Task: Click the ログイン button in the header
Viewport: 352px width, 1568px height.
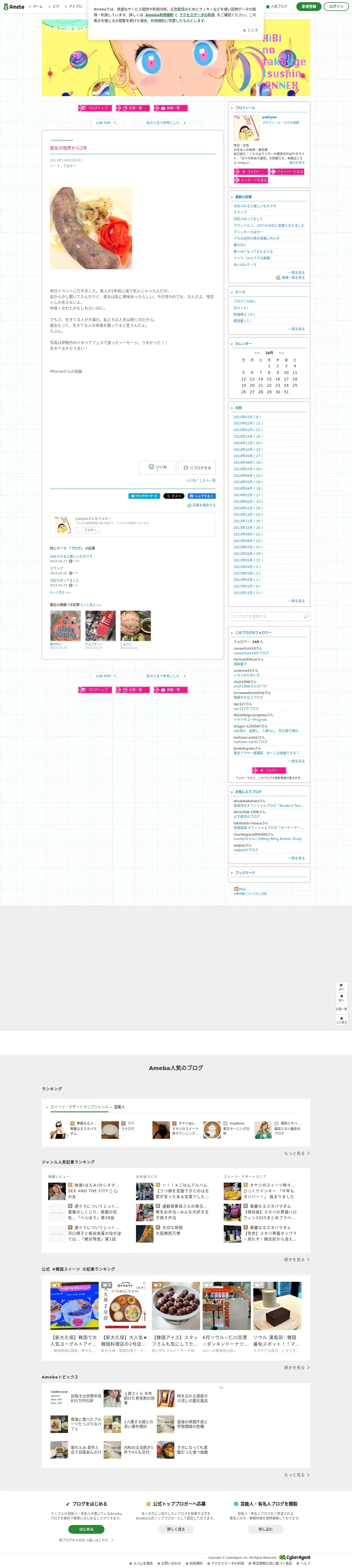Action: (336, 6)
